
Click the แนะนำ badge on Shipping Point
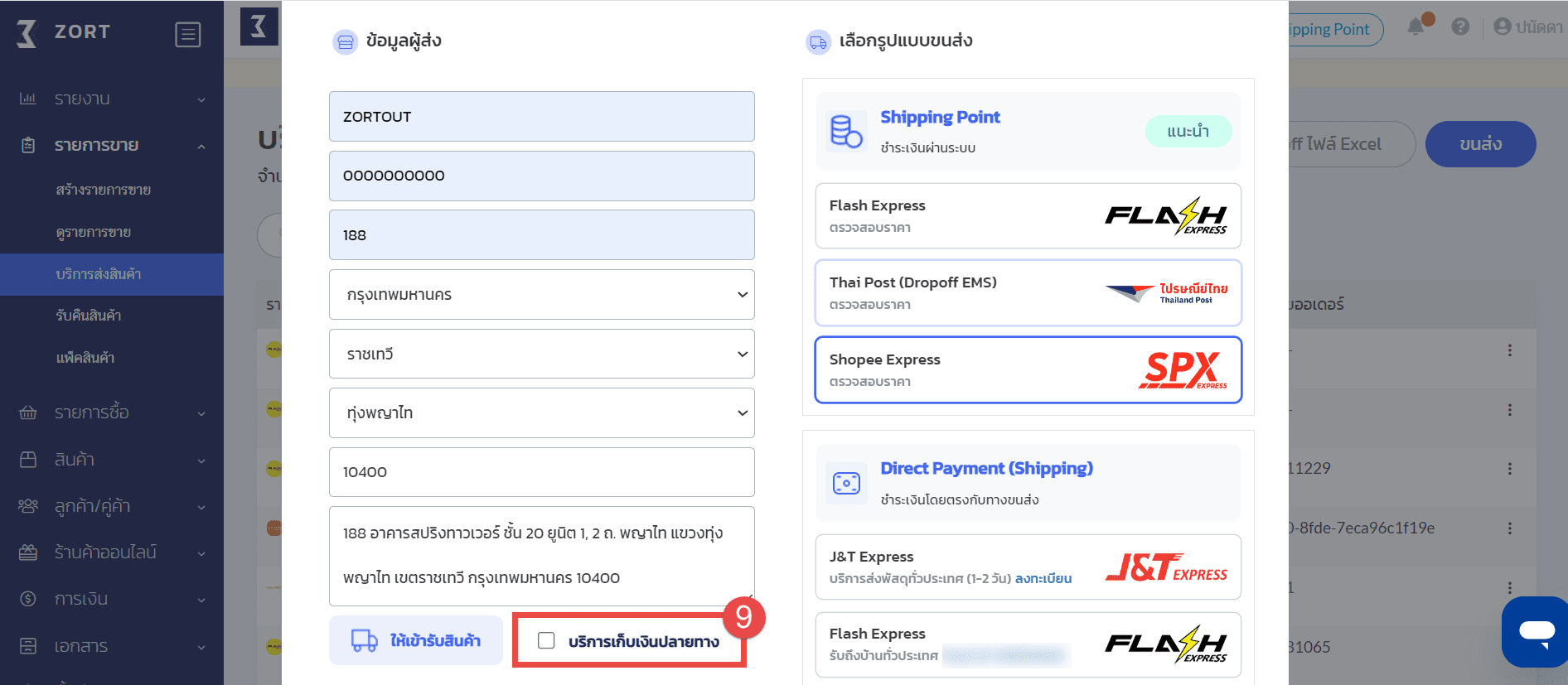click(x=1188, y=131)
